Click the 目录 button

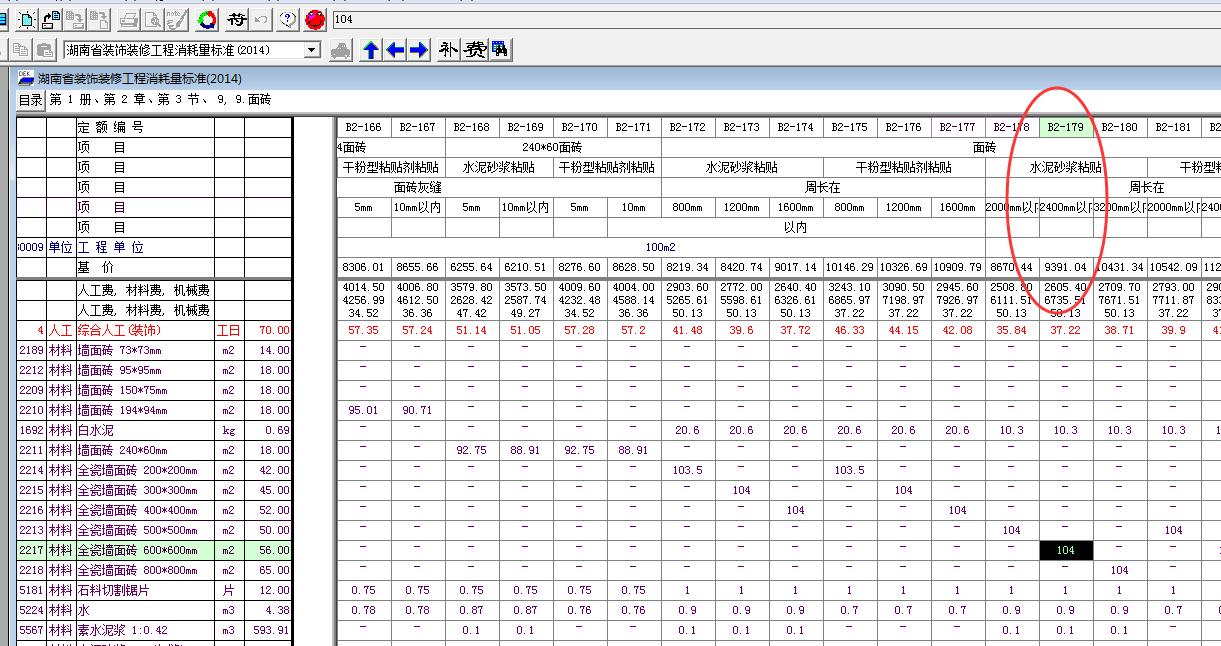pos(31,100)
